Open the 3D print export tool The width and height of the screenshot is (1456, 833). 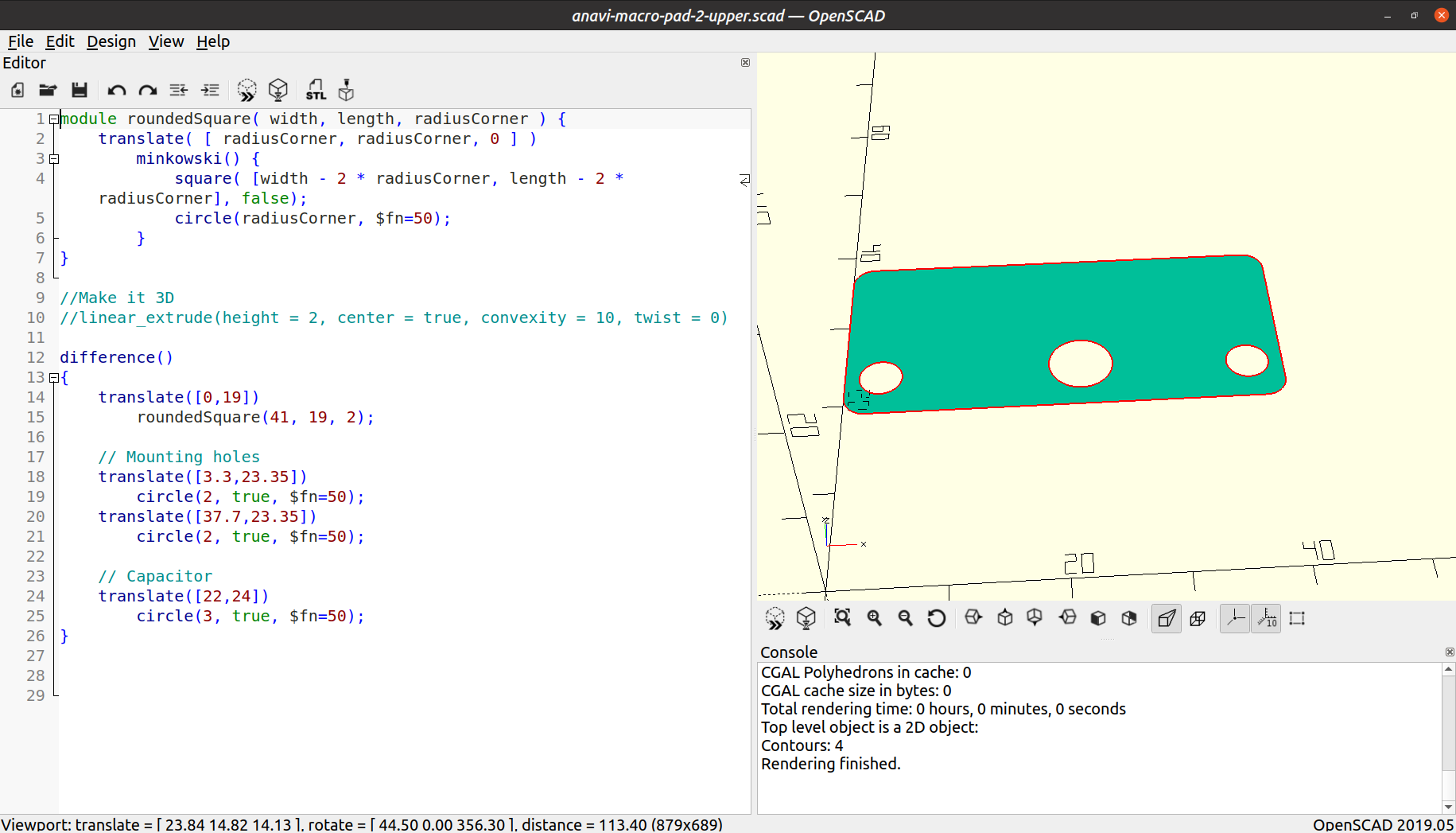345,90
